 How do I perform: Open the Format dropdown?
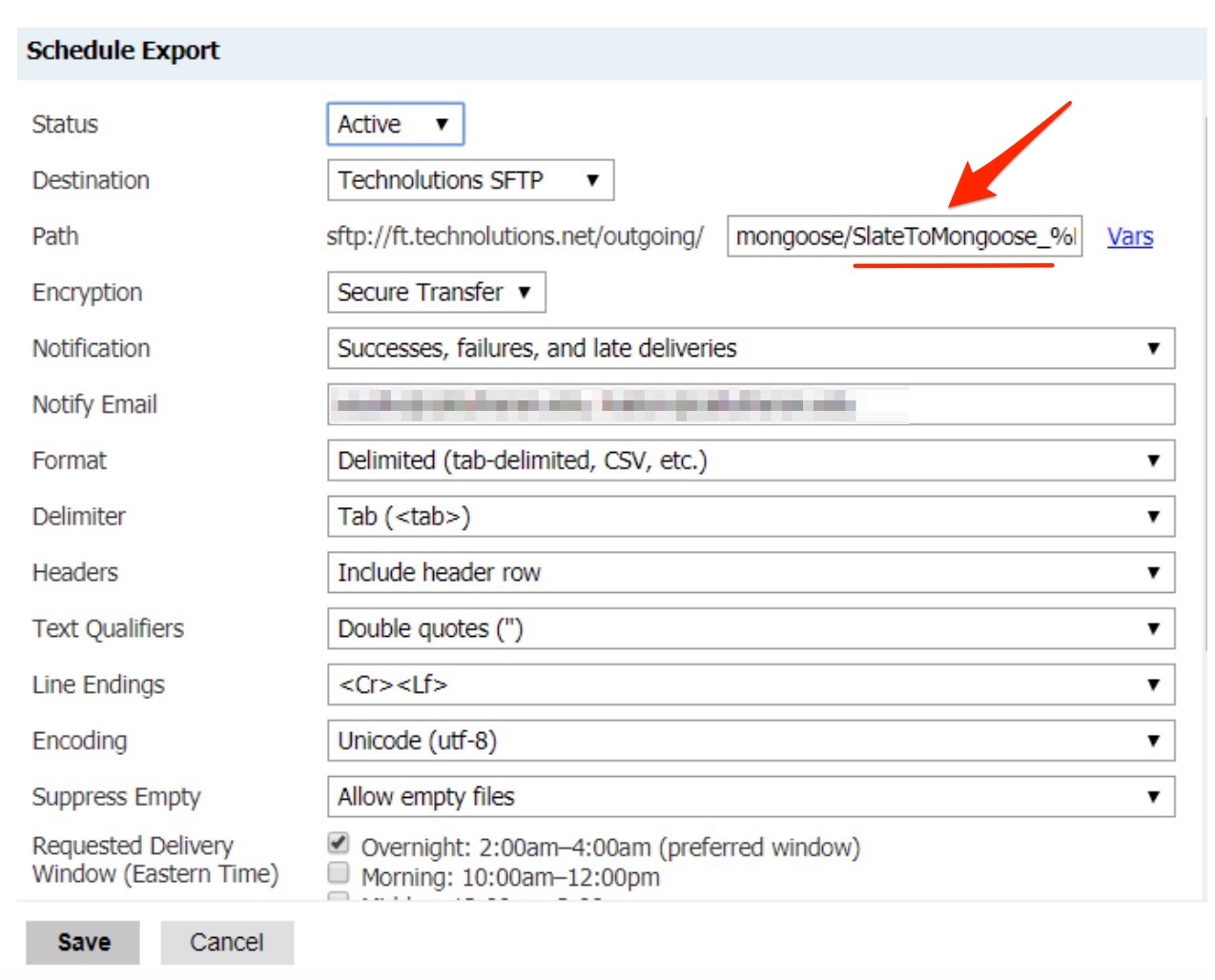tap(750, 461)
